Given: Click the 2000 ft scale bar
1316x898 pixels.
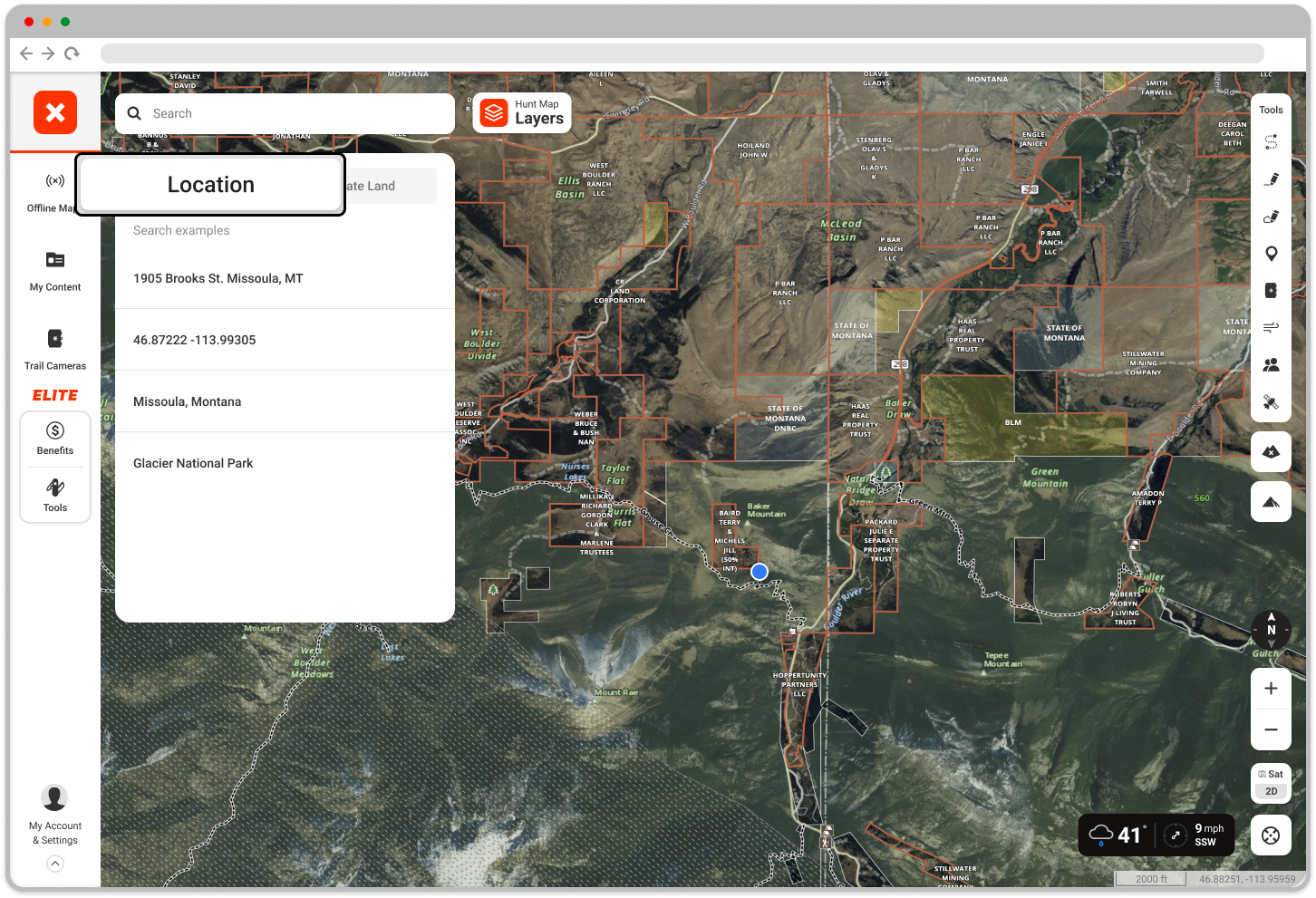Looking at the screenshot, I should coord(1151,879).
